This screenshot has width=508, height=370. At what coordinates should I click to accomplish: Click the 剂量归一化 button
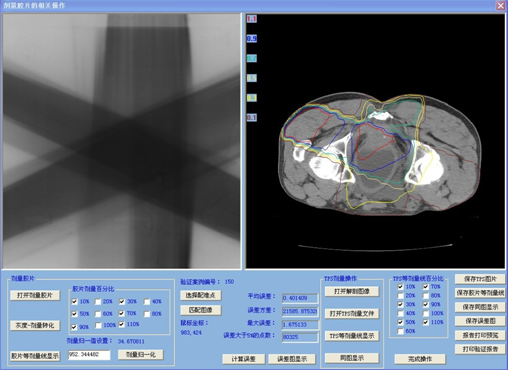pos(141,355)
